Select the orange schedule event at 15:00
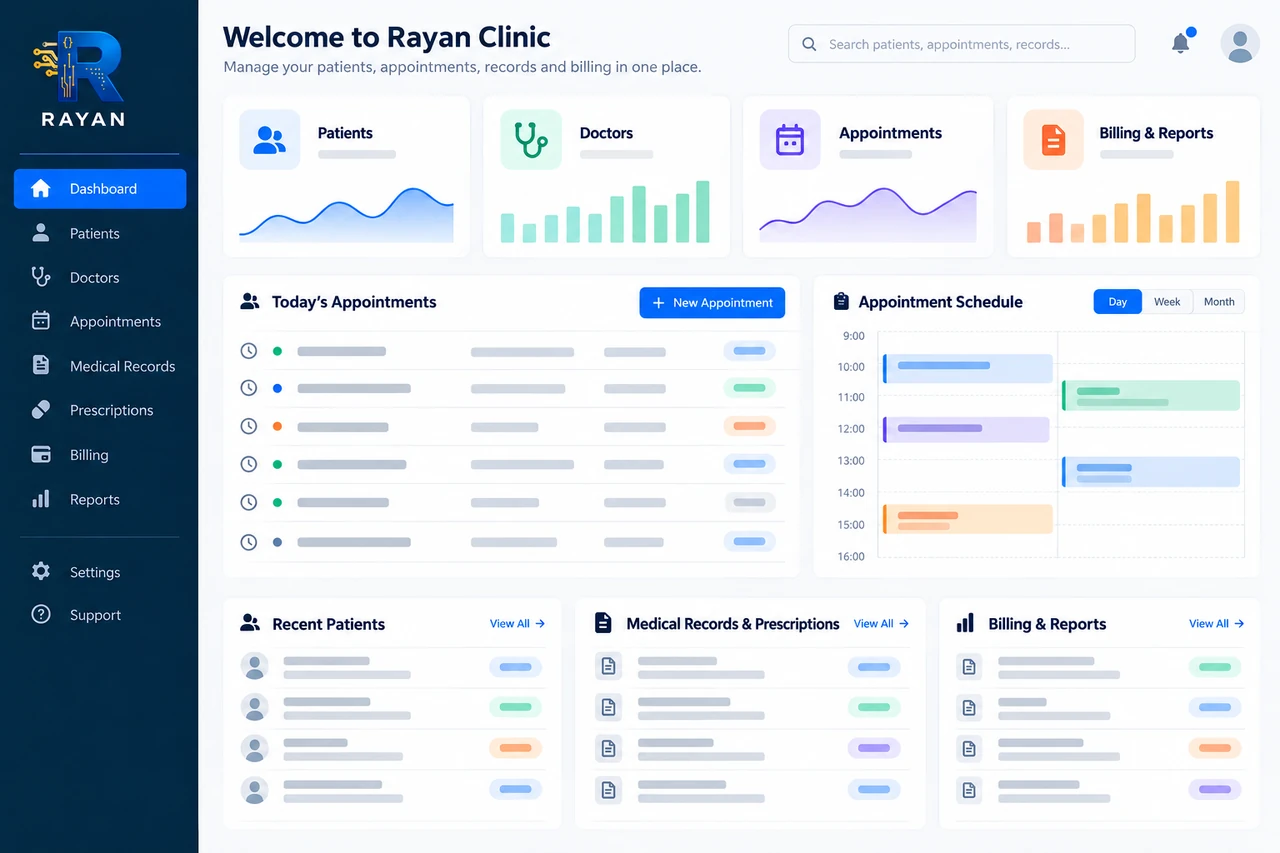The image size is (1280, 853). (x=968, y=519)
